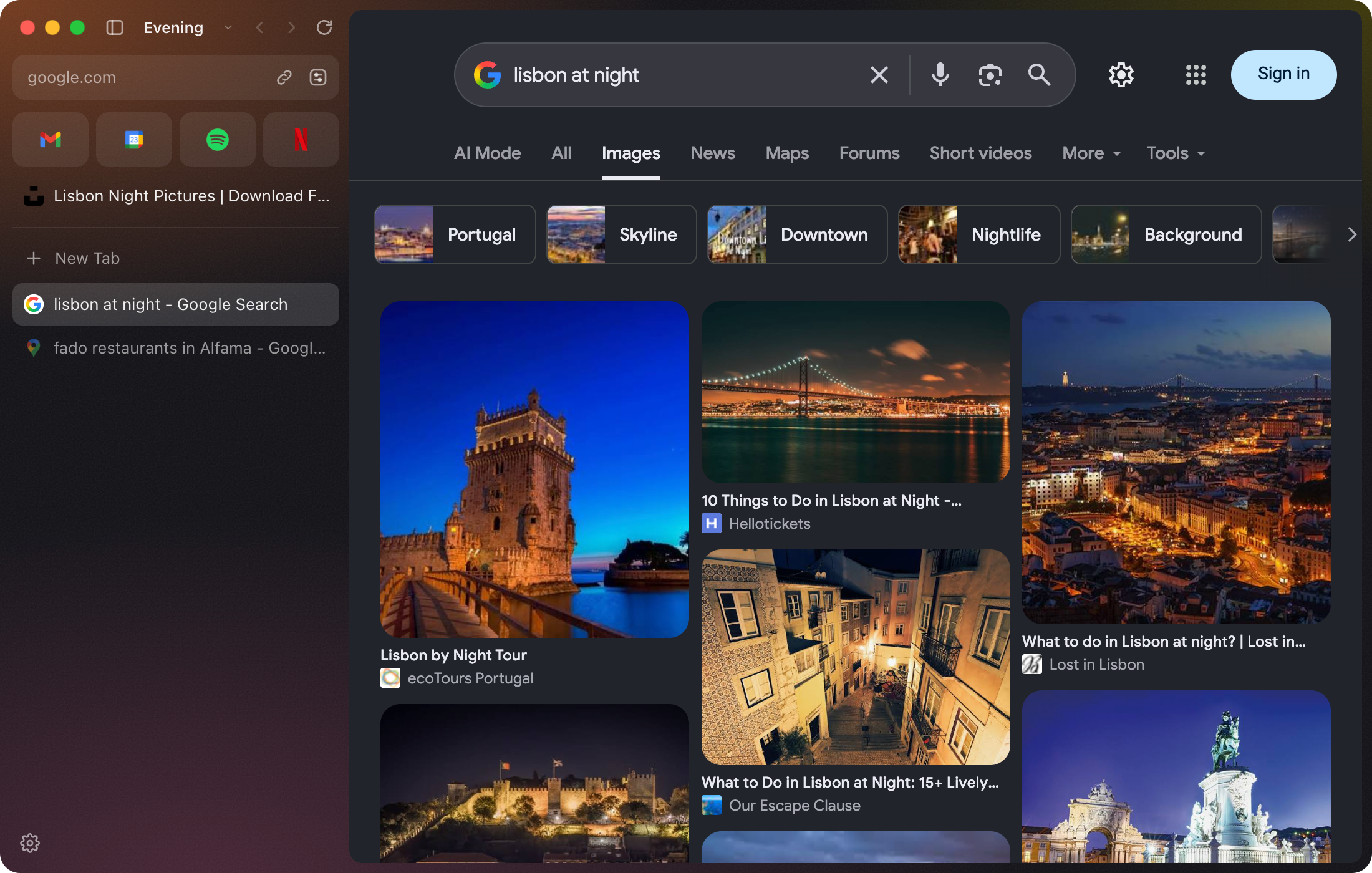
Task: Open the Netflix pinned shortcut
Action: [301, 139]
